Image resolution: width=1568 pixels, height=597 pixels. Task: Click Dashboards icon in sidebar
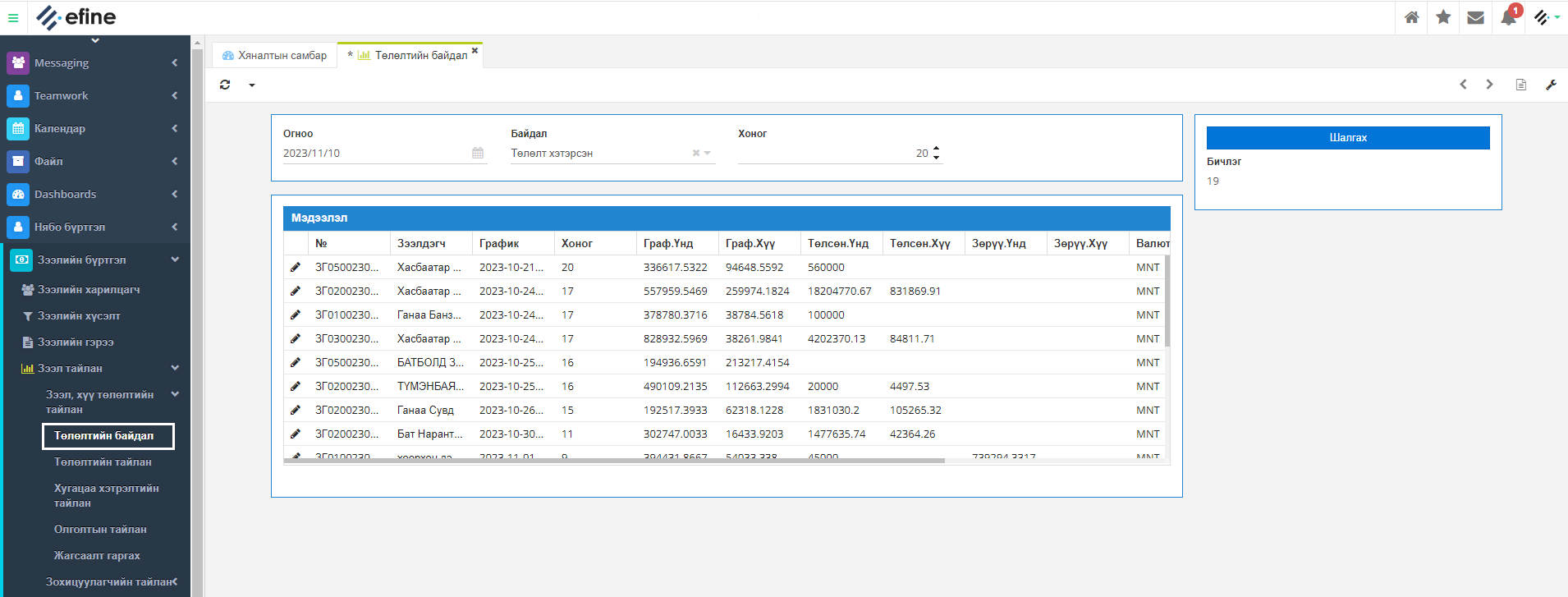(18, 194)
